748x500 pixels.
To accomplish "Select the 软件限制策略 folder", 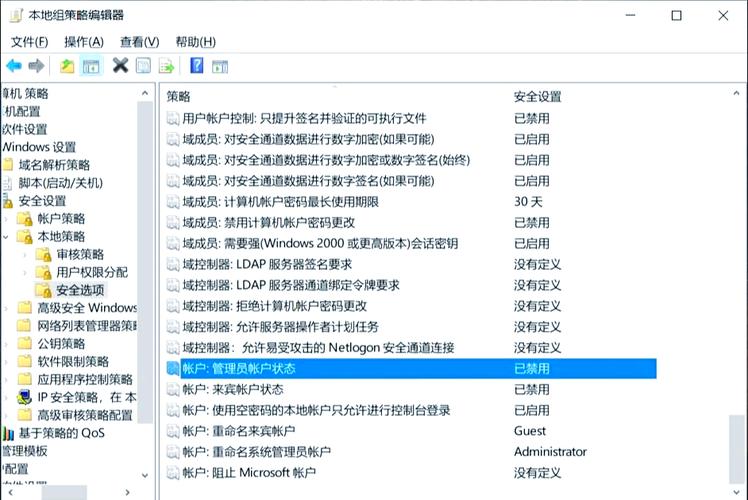I will point(73,361).
